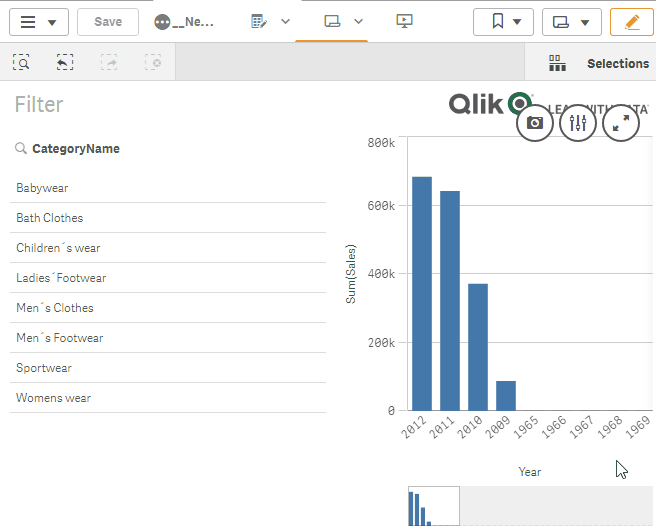Open chart exploration menu sliders icon

click(x=578, y=123)
